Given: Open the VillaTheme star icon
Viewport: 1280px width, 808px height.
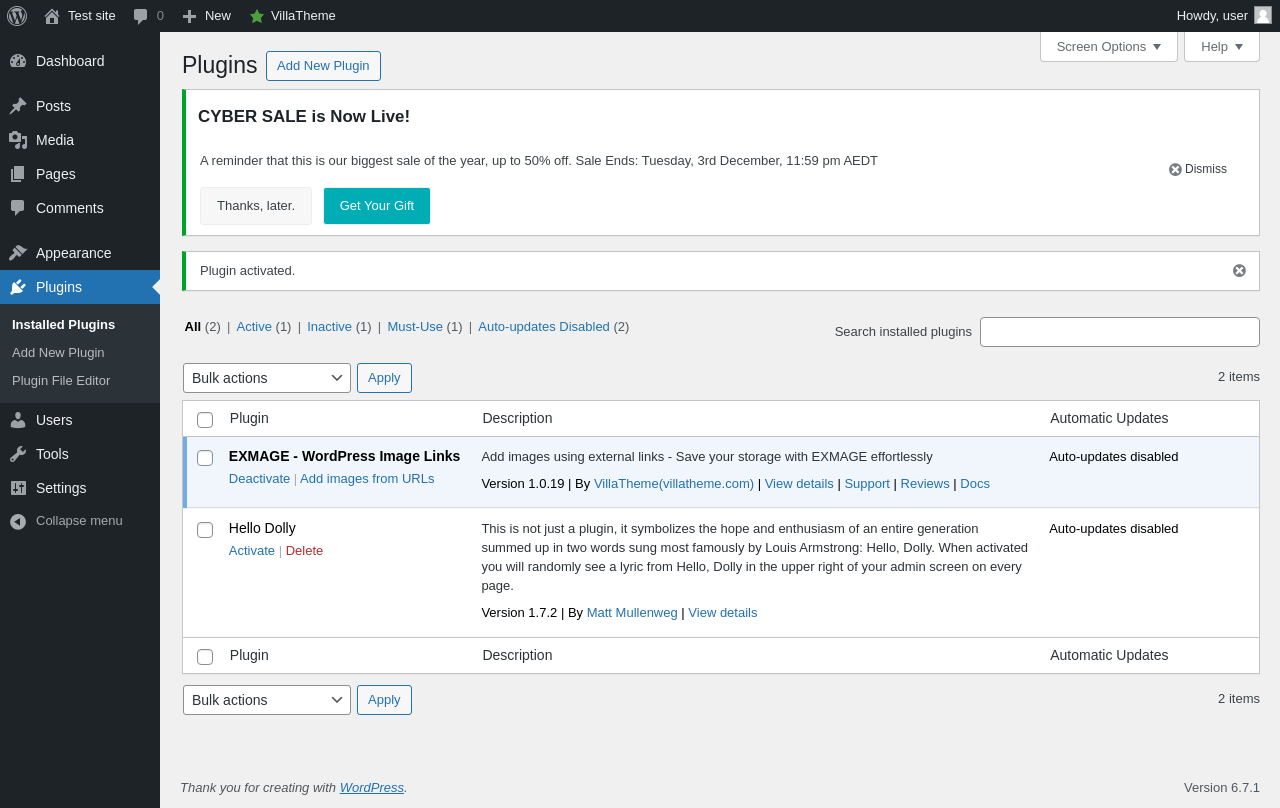Looking at the screenshot, I should pos(257,16).
